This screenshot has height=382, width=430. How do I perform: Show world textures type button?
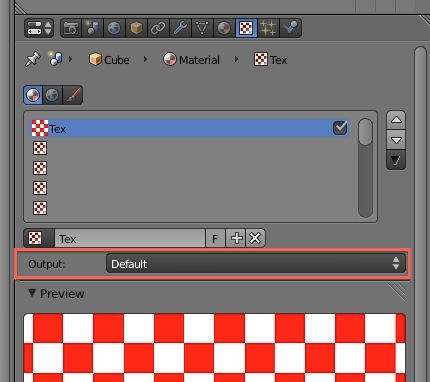52,95
